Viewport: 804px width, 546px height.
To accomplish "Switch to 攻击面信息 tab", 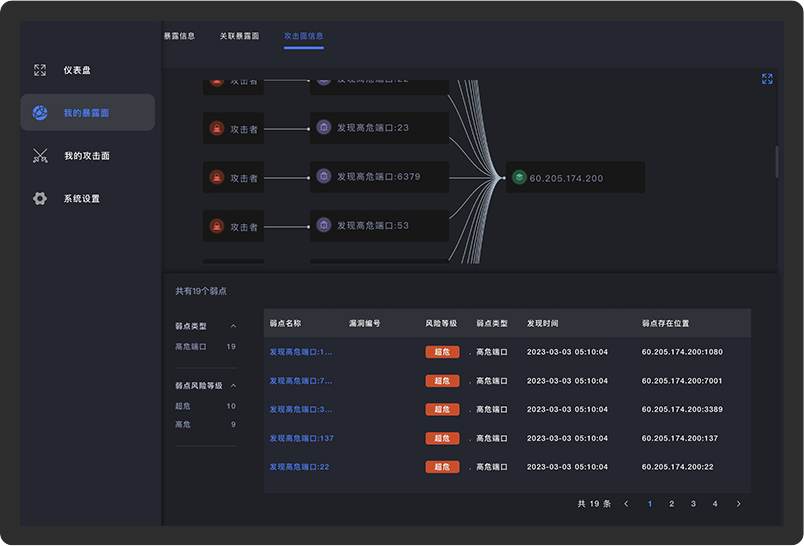I will tap(304, 36).
